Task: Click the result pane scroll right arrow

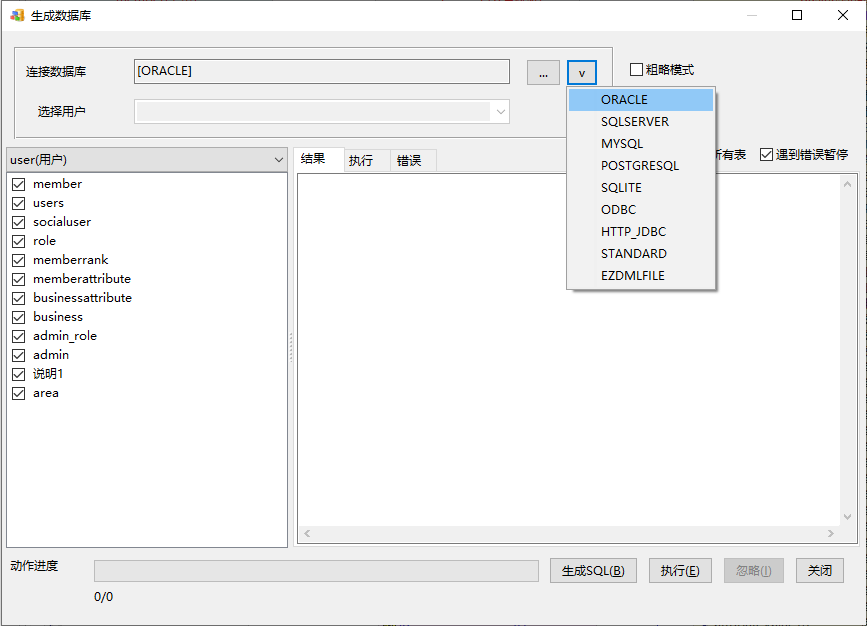Action: 831,534
